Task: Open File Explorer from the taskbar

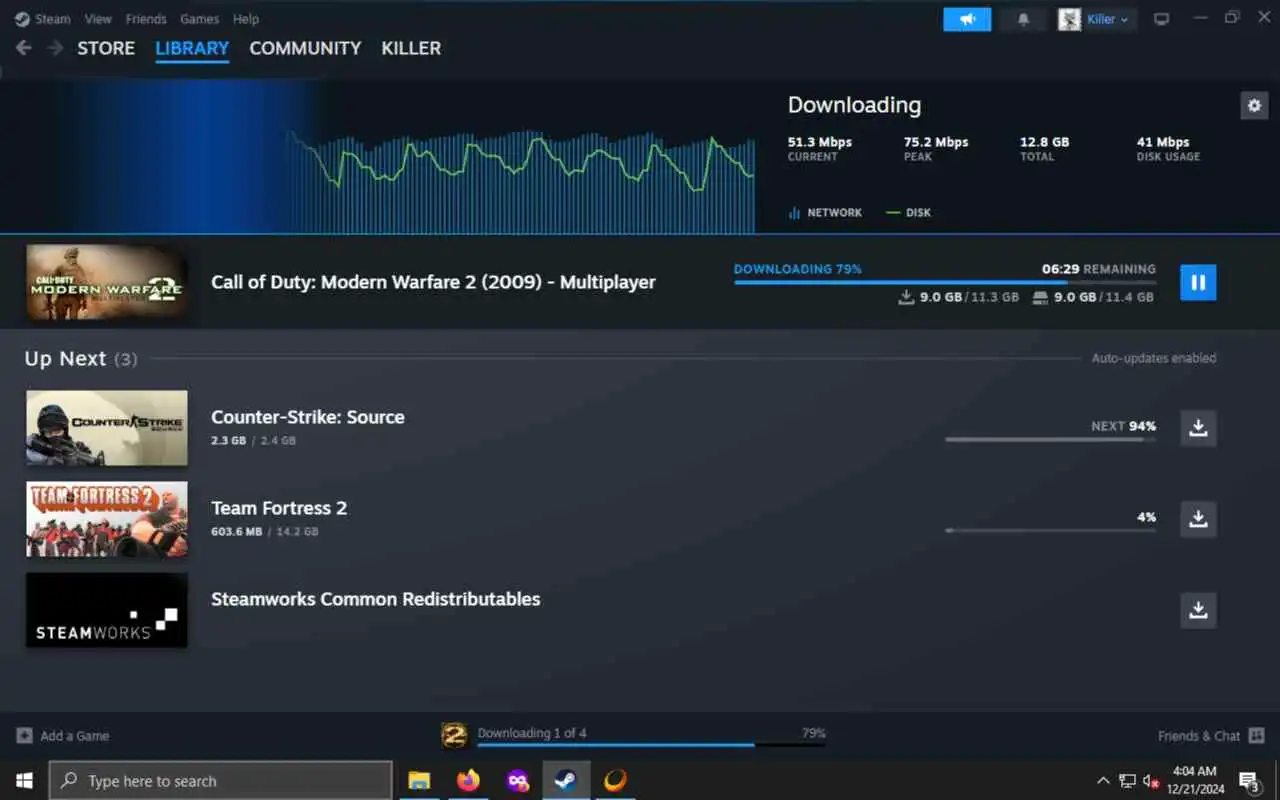Action: click(x=419, y=780)
